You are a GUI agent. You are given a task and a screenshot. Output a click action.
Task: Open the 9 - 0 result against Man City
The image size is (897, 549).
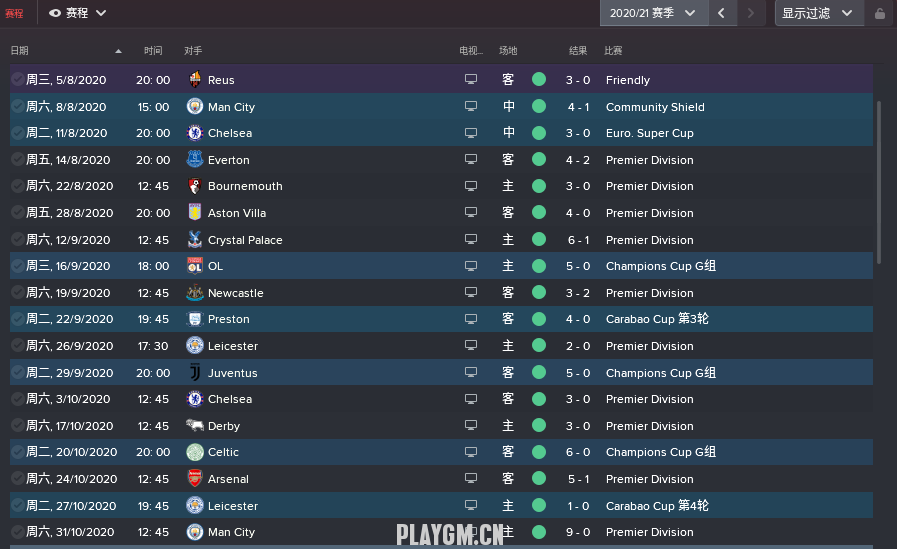[x=578, y=532]
